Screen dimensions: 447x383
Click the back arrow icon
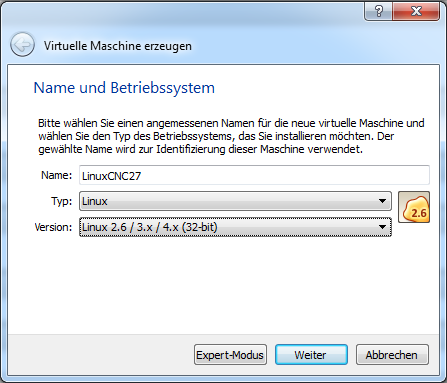point(22,44)
